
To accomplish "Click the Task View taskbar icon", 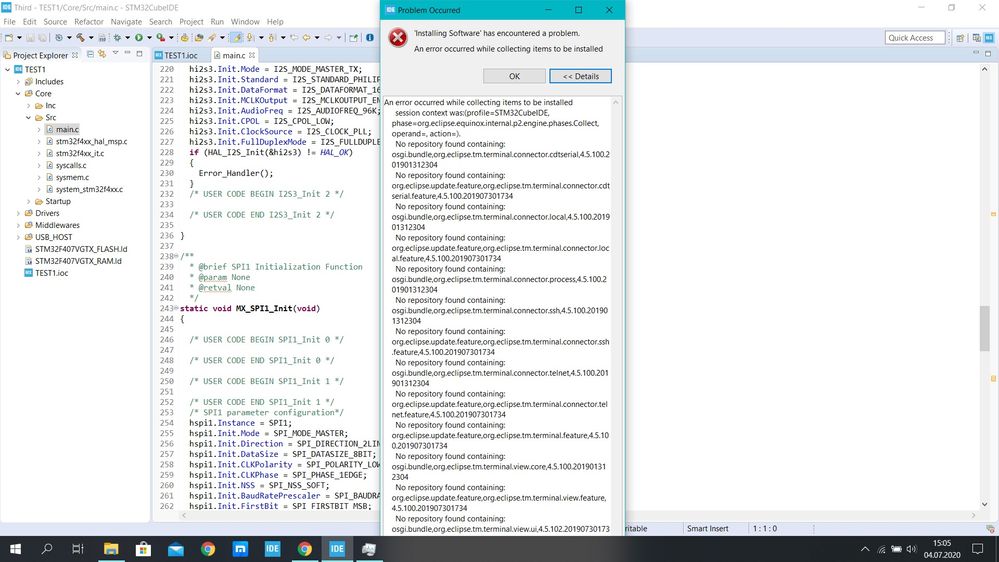I will pos(78,549).
